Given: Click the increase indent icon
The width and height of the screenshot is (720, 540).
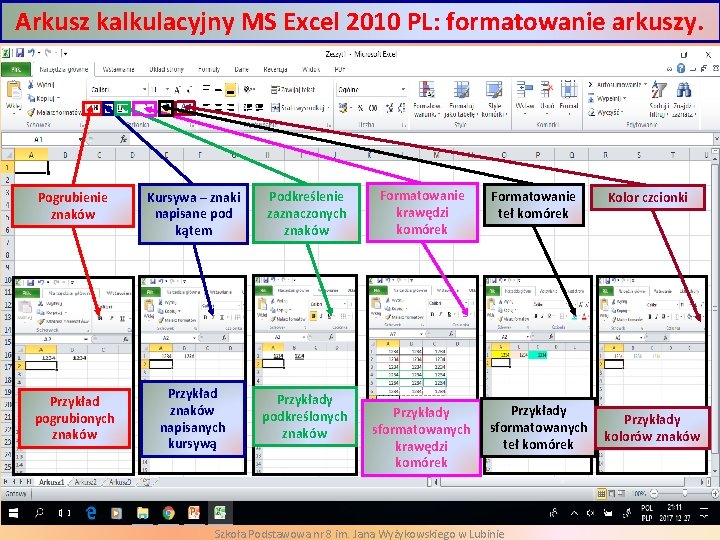Looking at the screenshot, I should click(x=259, y=107).
